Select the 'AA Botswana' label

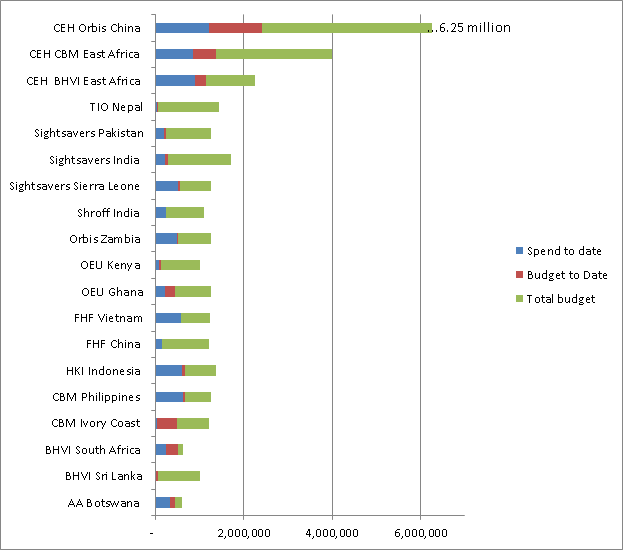[x=103, y=503]
